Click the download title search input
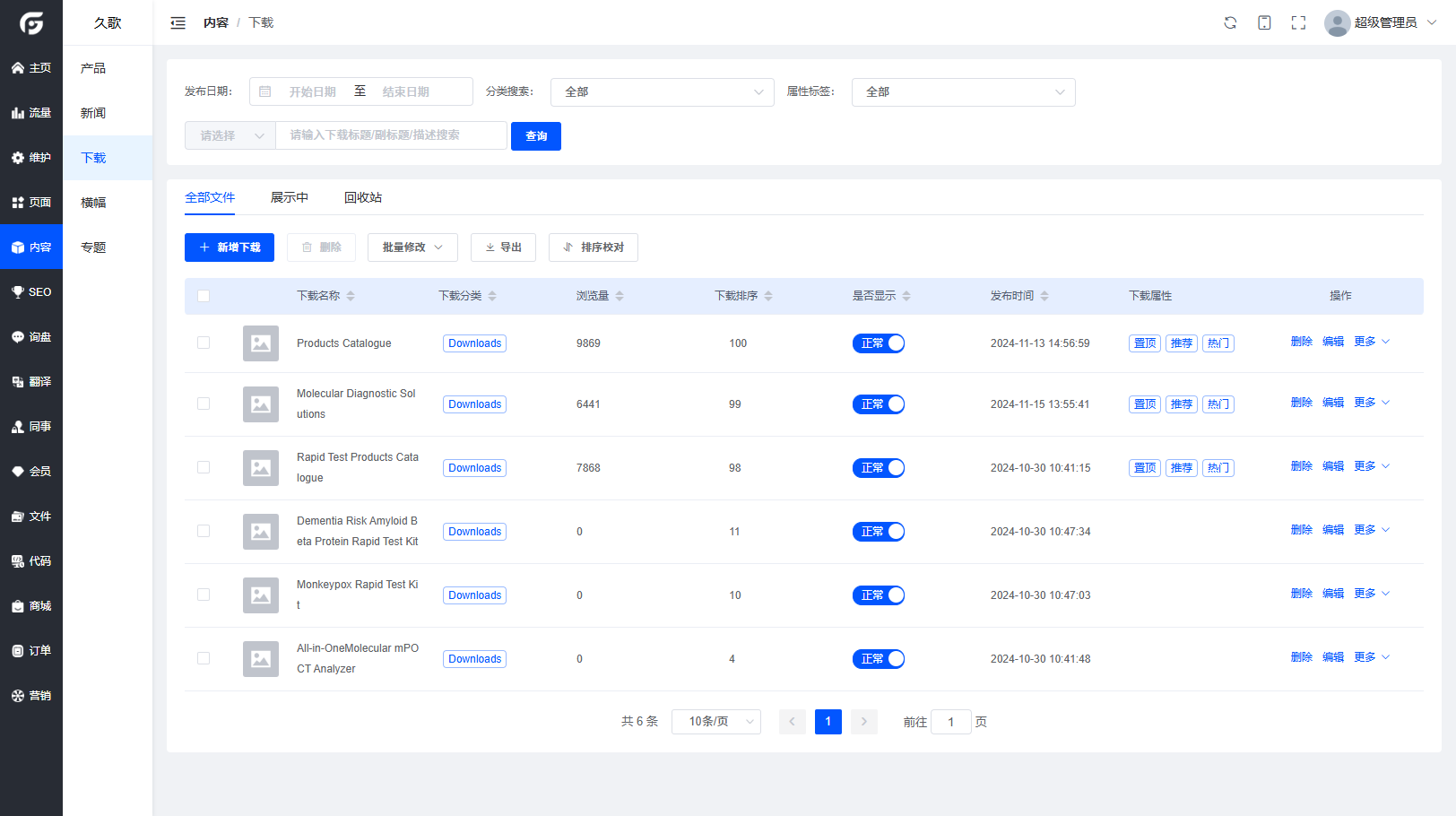 [391, 135]
